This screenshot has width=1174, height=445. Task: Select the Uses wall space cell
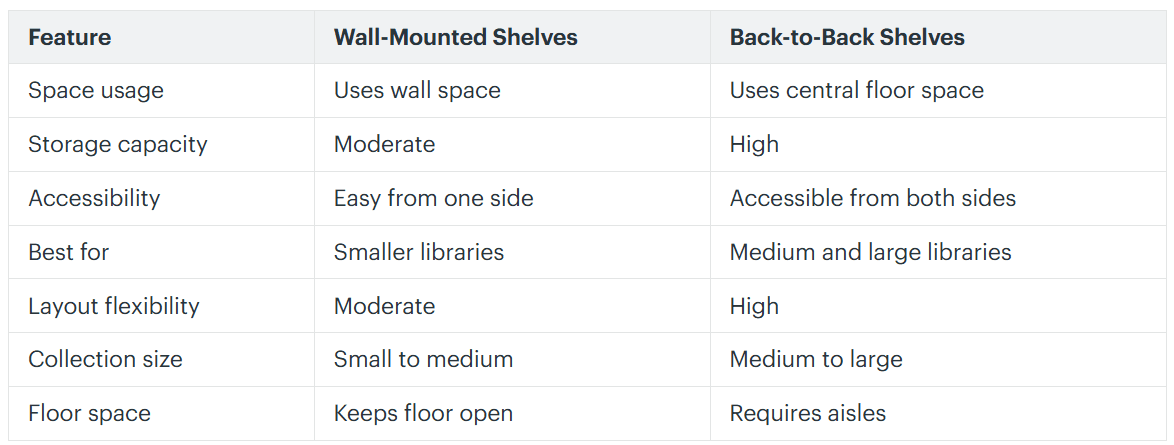[x=417, y=91]
